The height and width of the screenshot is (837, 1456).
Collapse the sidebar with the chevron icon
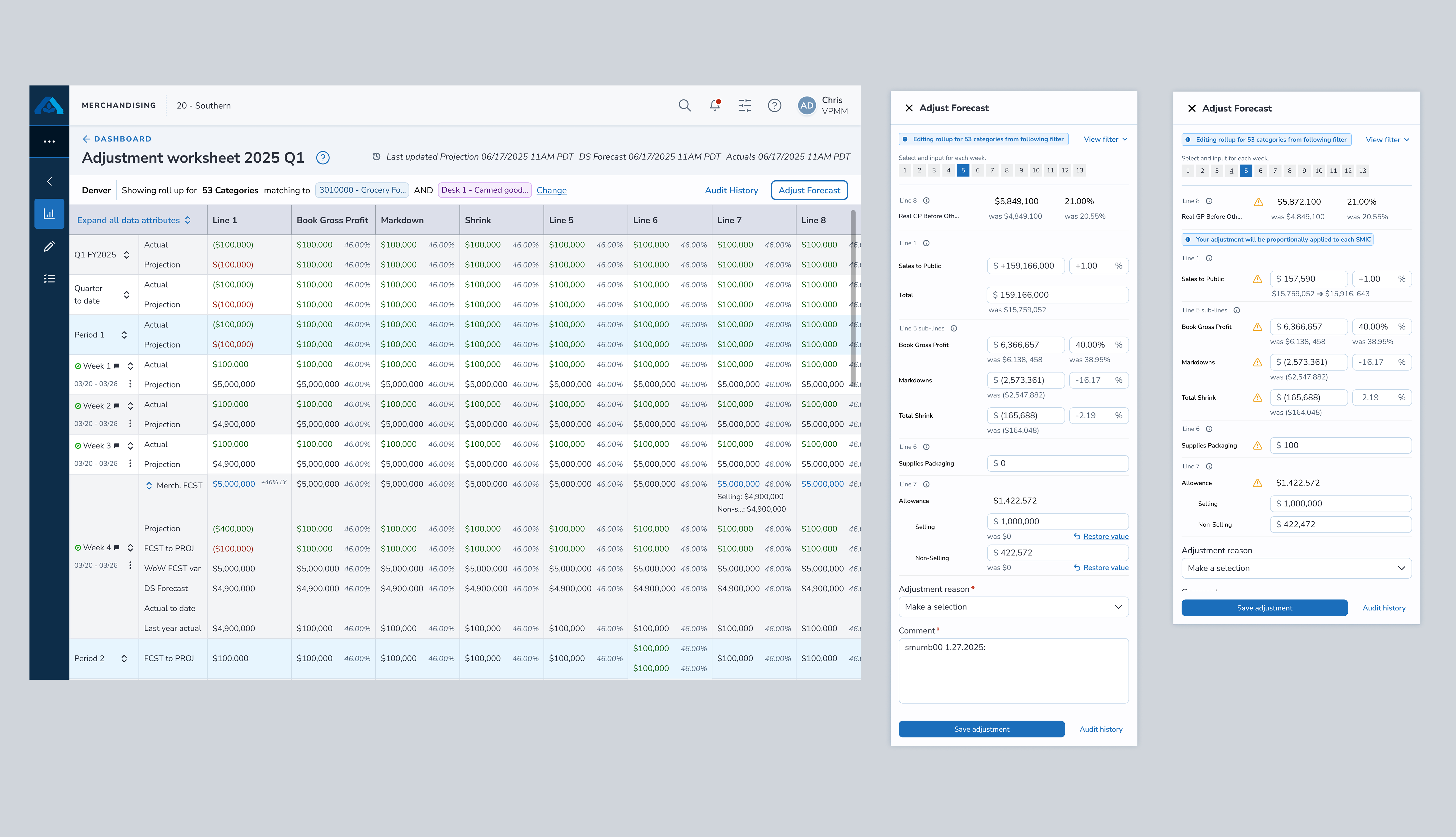point(49,181)
